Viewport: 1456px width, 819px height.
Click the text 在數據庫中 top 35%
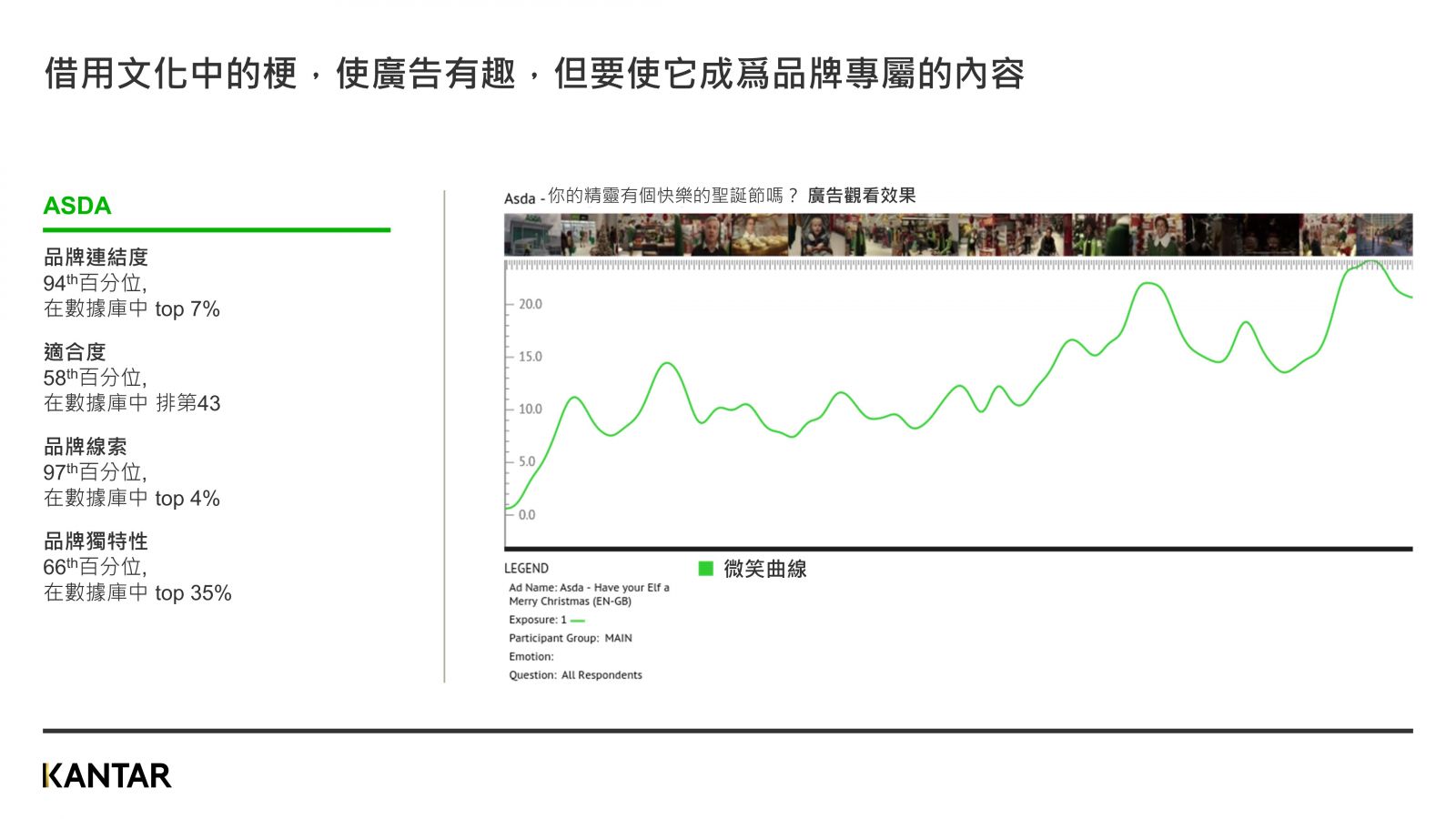coord(137,592)
